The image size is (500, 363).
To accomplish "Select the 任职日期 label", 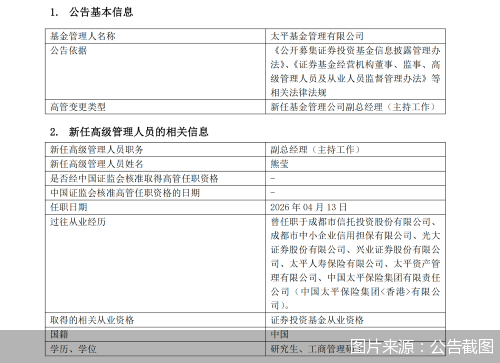I will (x=69, y=207).
